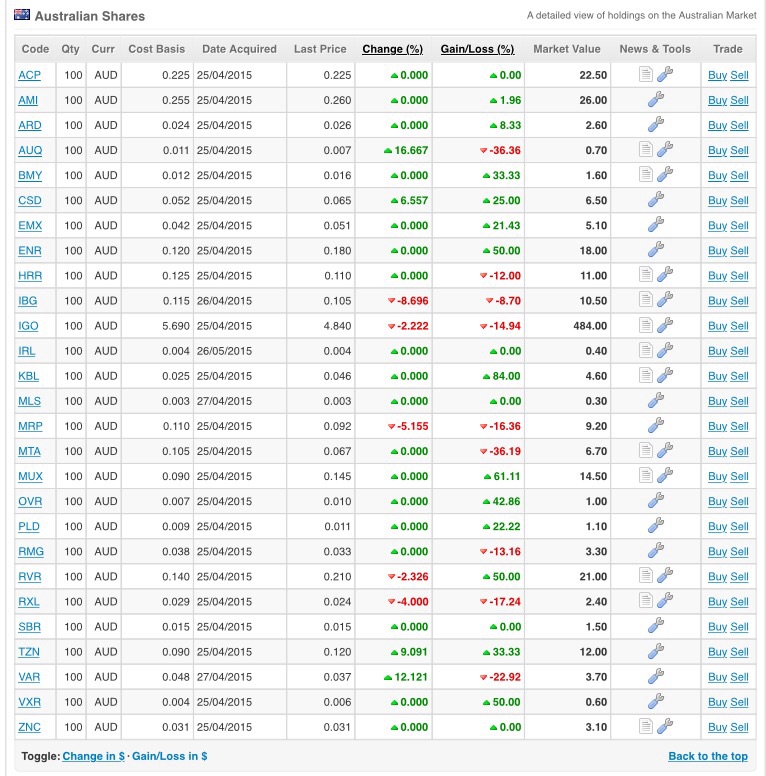Open the news document icon for AUQ
The width and height of the screenshot is (766, 776).
(x=645, y=149)
